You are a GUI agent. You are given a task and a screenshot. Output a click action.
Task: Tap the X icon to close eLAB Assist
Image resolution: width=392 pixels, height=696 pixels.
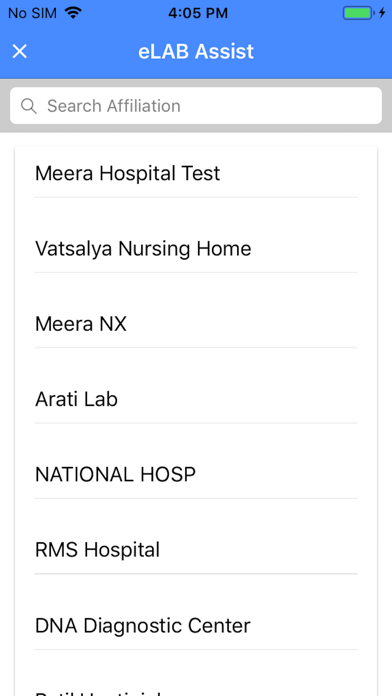20,51
